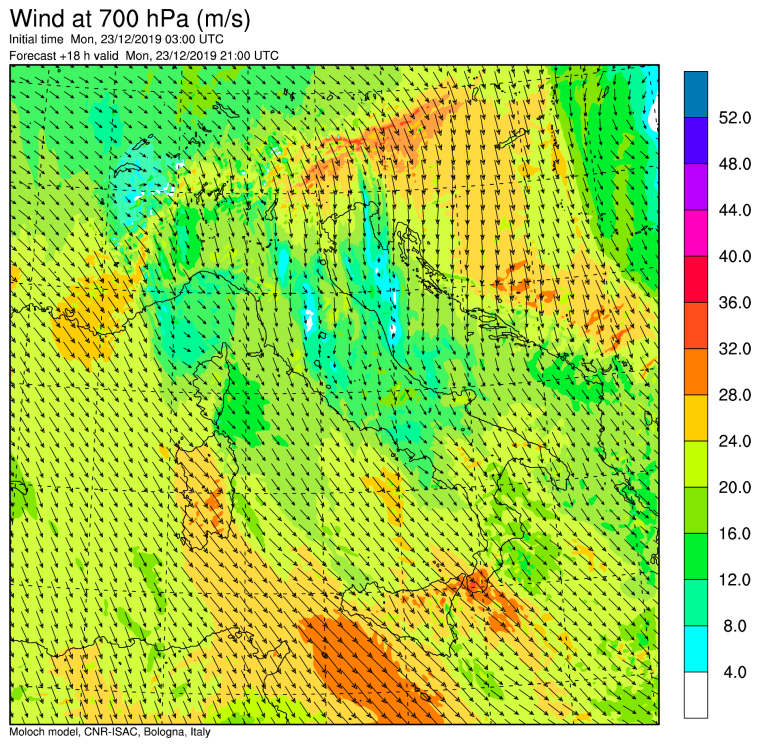This screenshot has width=760, height=747.
Task: Click the 8.0 colorbar label
Action: point(735,626)
